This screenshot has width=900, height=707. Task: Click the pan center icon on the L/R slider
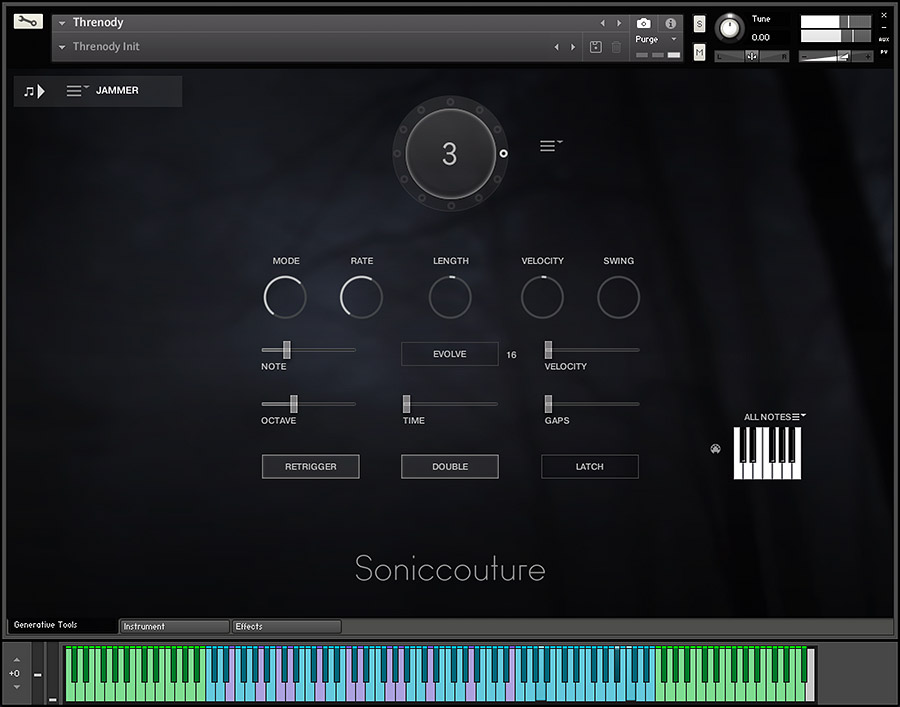[x=751, y=56]
